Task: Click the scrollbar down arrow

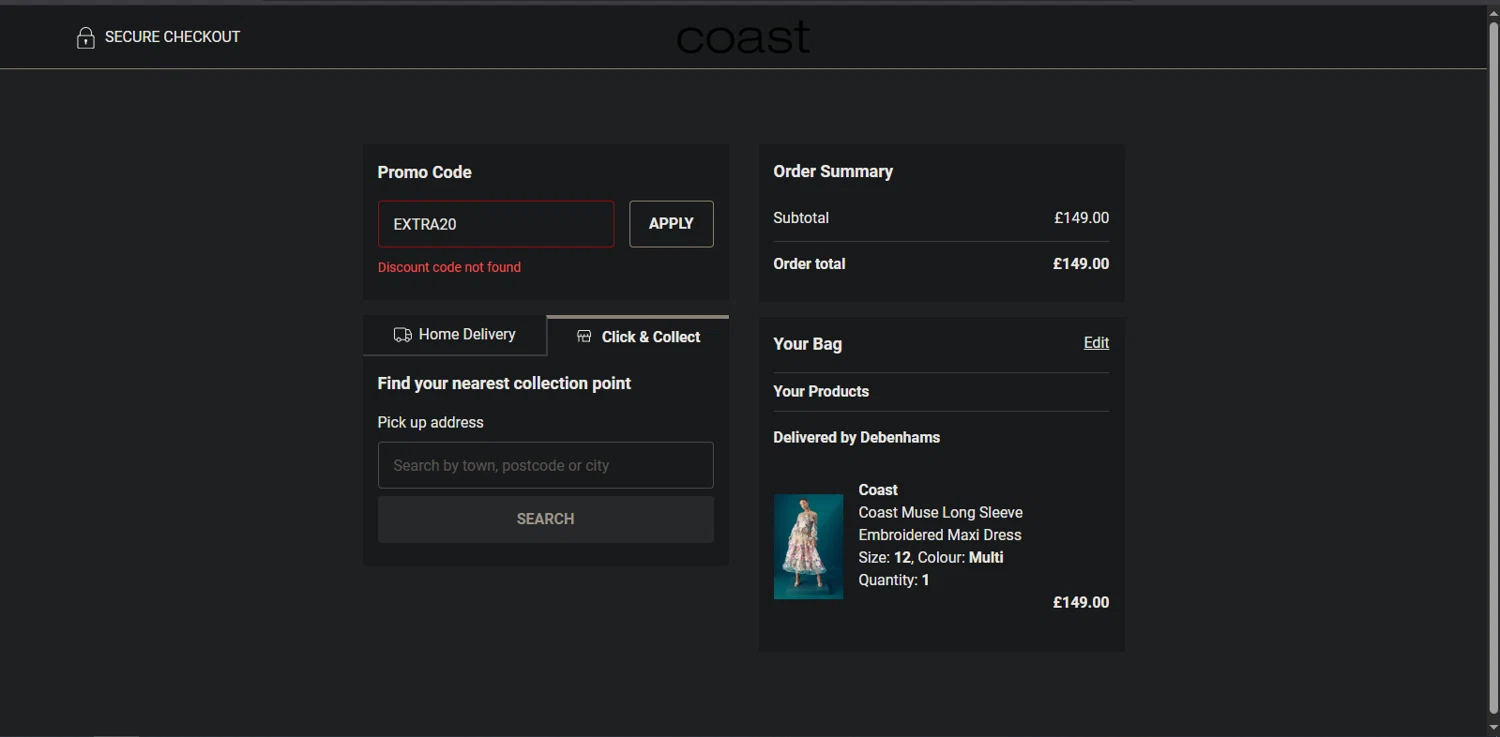Action: (1493, 727)
